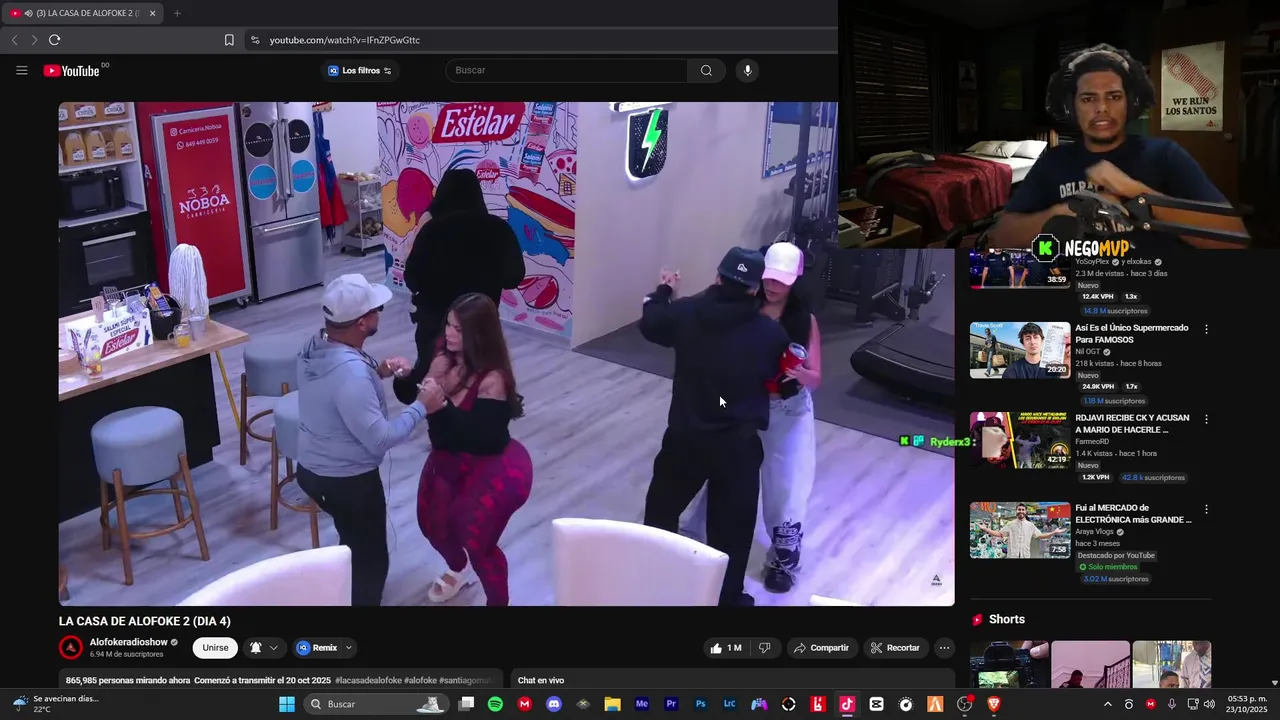Image resolution: width=1280 pixels, height=720 pixels.
Task: Open Windows Start menu
Action: (x=287, y=704)
